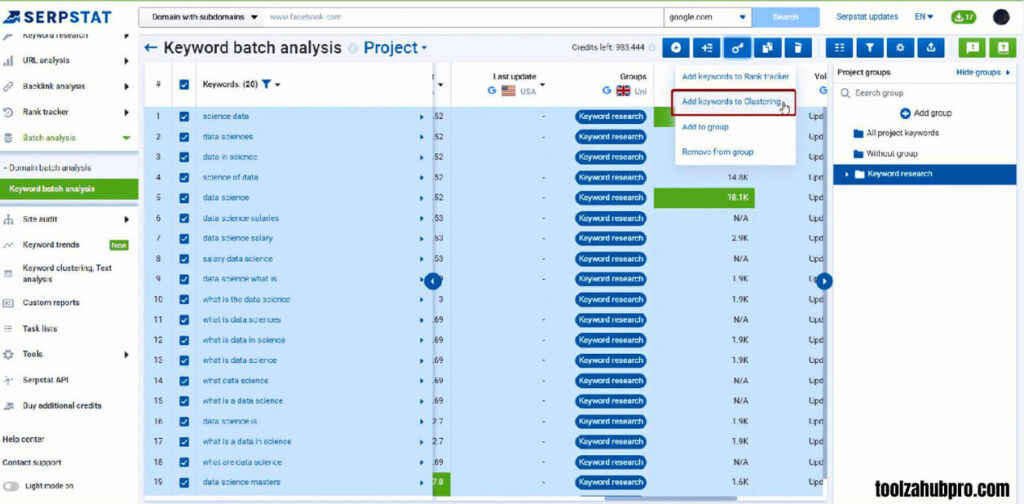This screenshot has width=1024, height=504.
Task: Click the green help book icon
Action: click(1003, 48)
